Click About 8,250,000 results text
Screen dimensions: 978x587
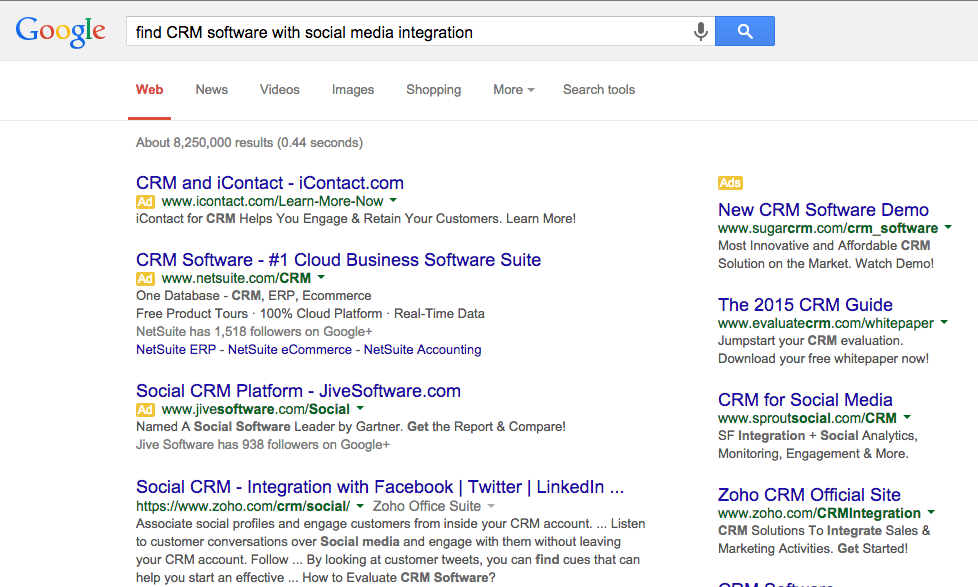pos(249,143)
